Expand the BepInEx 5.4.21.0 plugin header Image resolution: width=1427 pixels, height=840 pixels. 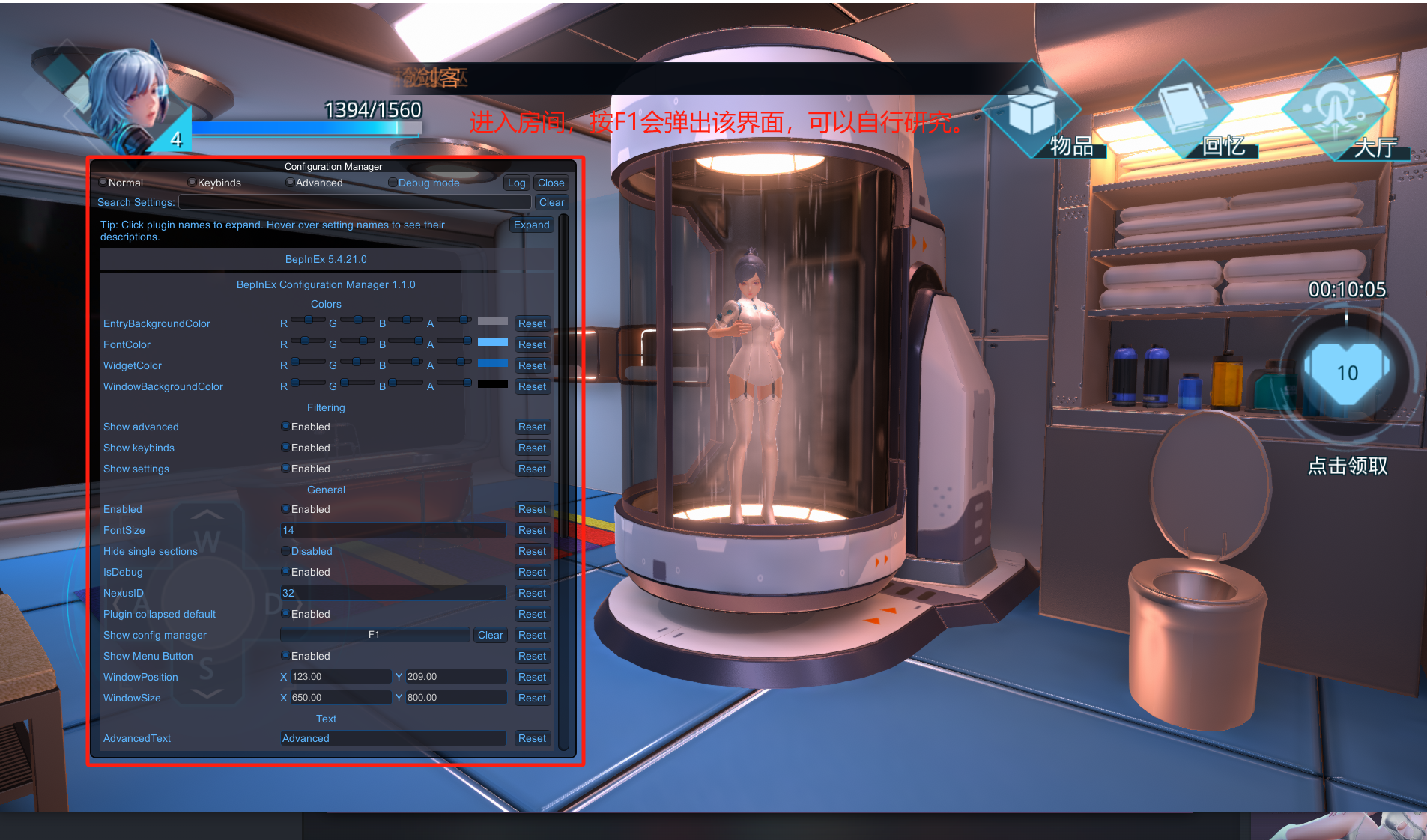(326, 259)
